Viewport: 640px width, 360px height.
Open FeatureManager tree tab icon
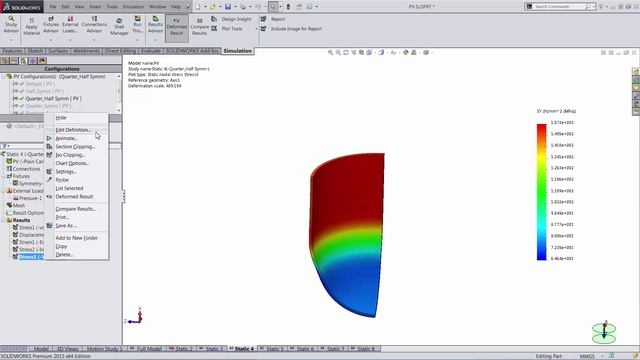pos(5,61)
